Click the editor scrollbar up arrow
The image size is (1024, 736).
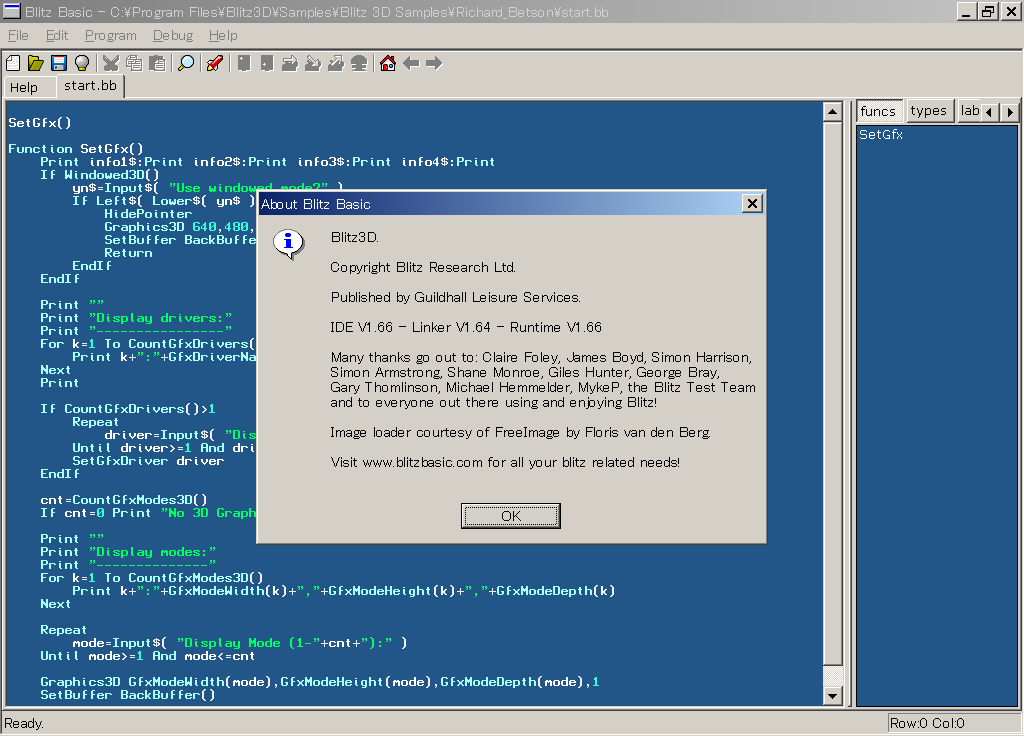pos(833,112)
